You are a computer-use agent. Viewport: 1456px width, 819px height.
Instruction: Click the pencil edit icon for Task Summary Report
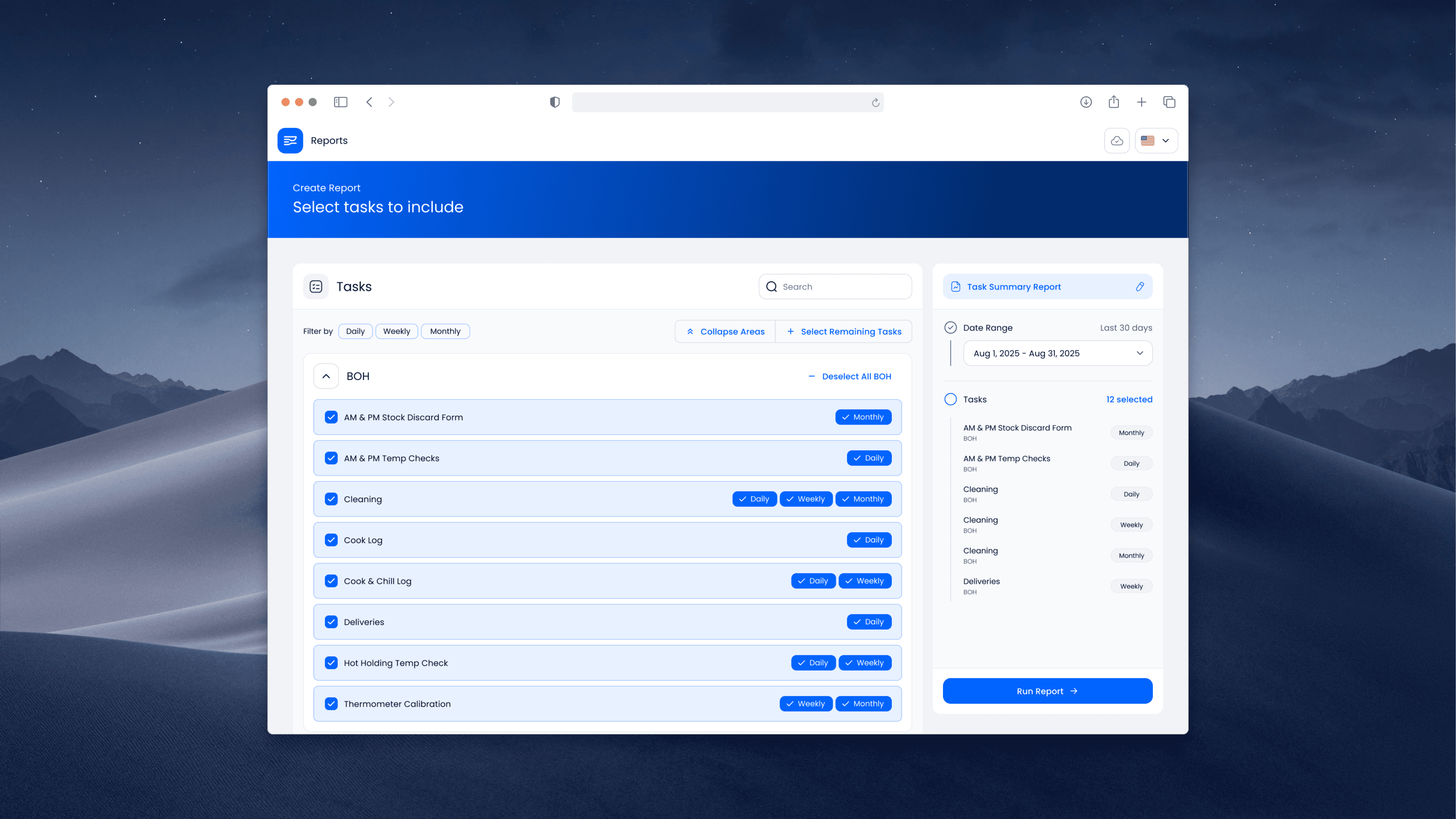click(x=1139, y=287)
